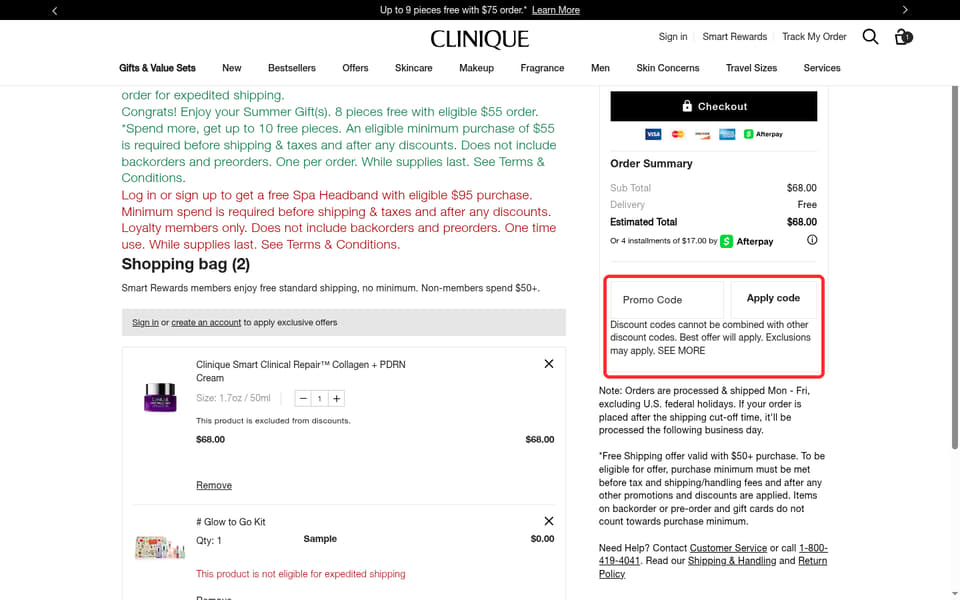
Task: Click the Apply code button
Action: [x=773, y=298]
